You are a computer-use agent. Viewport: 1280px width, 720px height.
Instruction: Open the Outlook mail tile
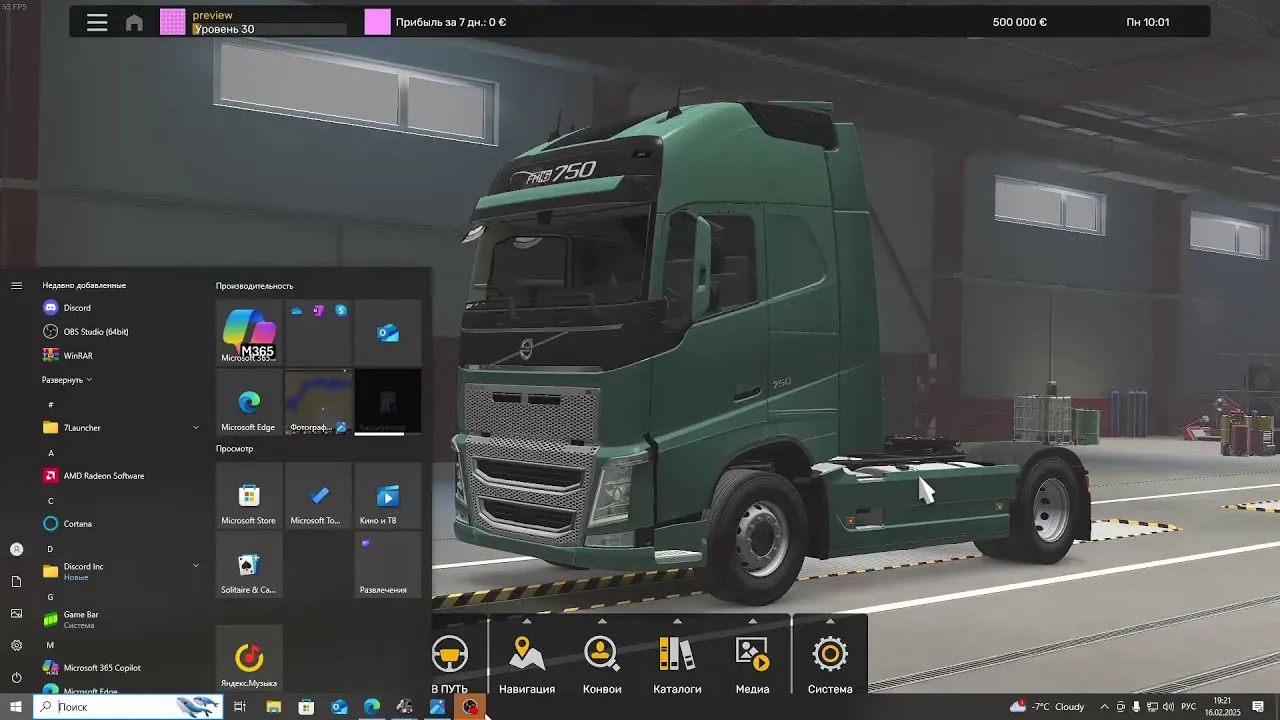388,332
